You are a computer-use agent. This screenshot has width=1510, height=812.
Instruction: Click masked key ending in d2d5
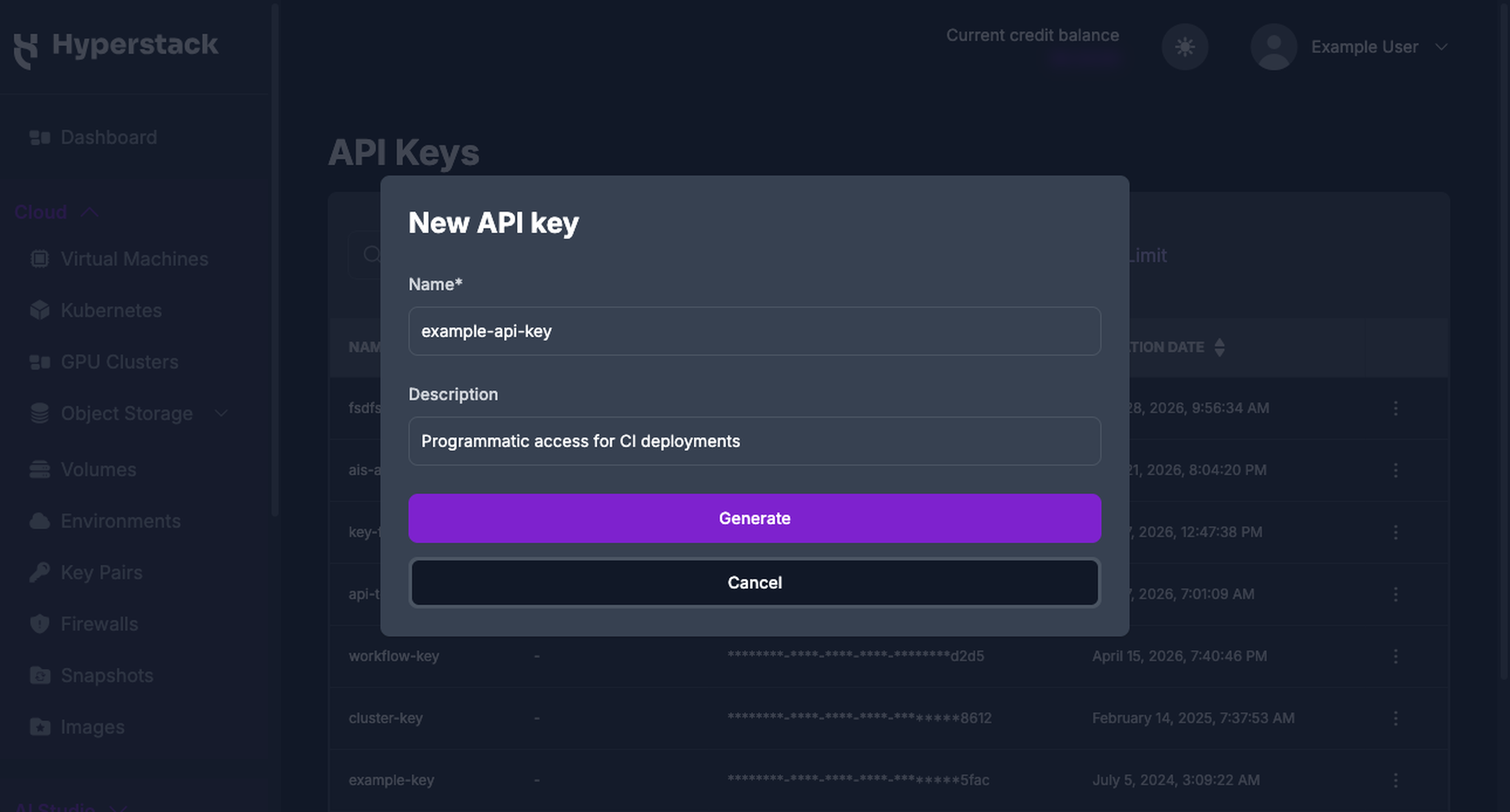[855, 656]
